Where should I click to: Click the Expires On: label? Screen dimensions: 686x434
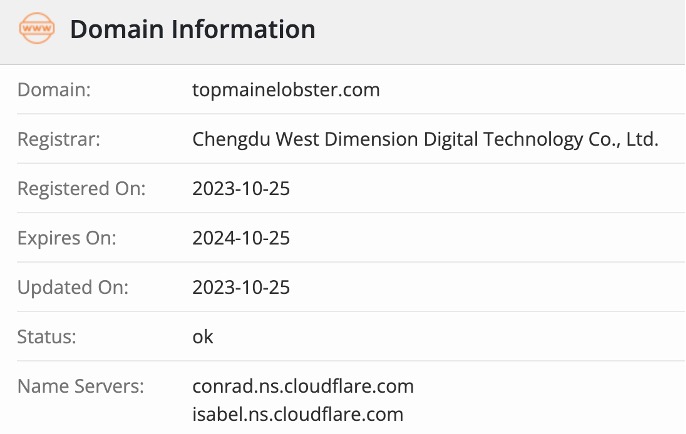point(67,238)
